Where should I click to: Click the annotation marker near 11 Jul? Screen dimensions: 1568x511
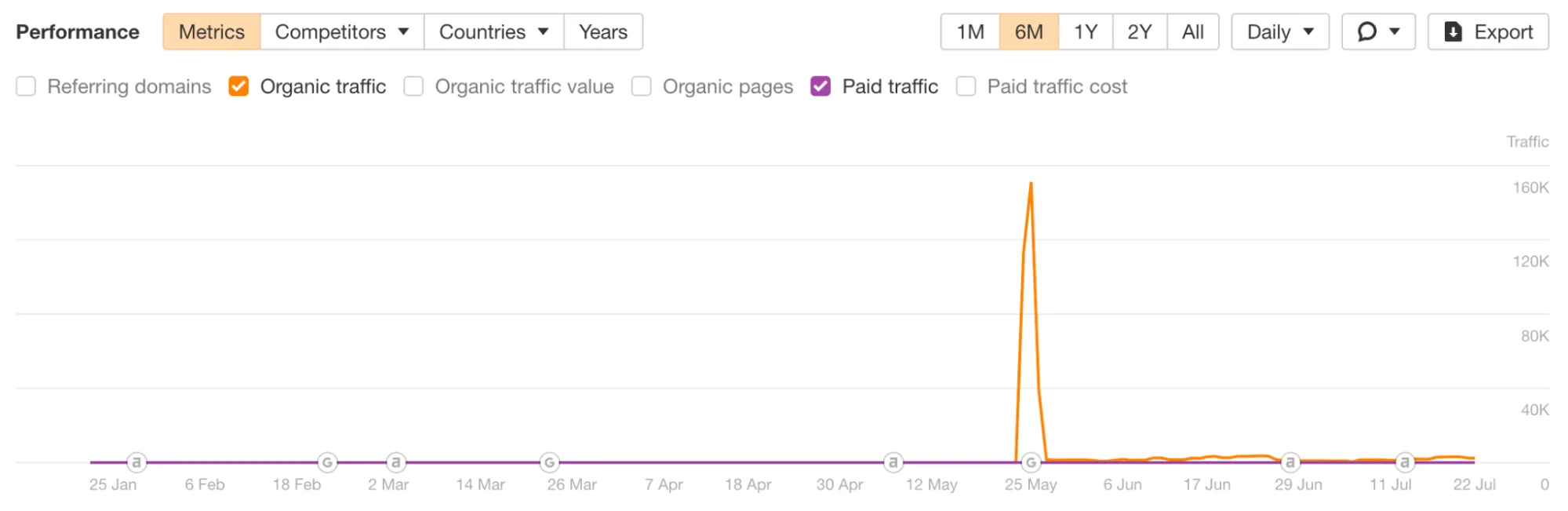click(1405, 462)
